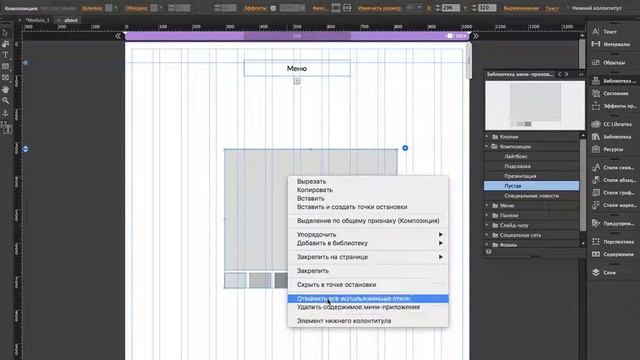The image size is (640, 360).
Task: Toggle the Эффекты checkbox
Action: [273, 8]
